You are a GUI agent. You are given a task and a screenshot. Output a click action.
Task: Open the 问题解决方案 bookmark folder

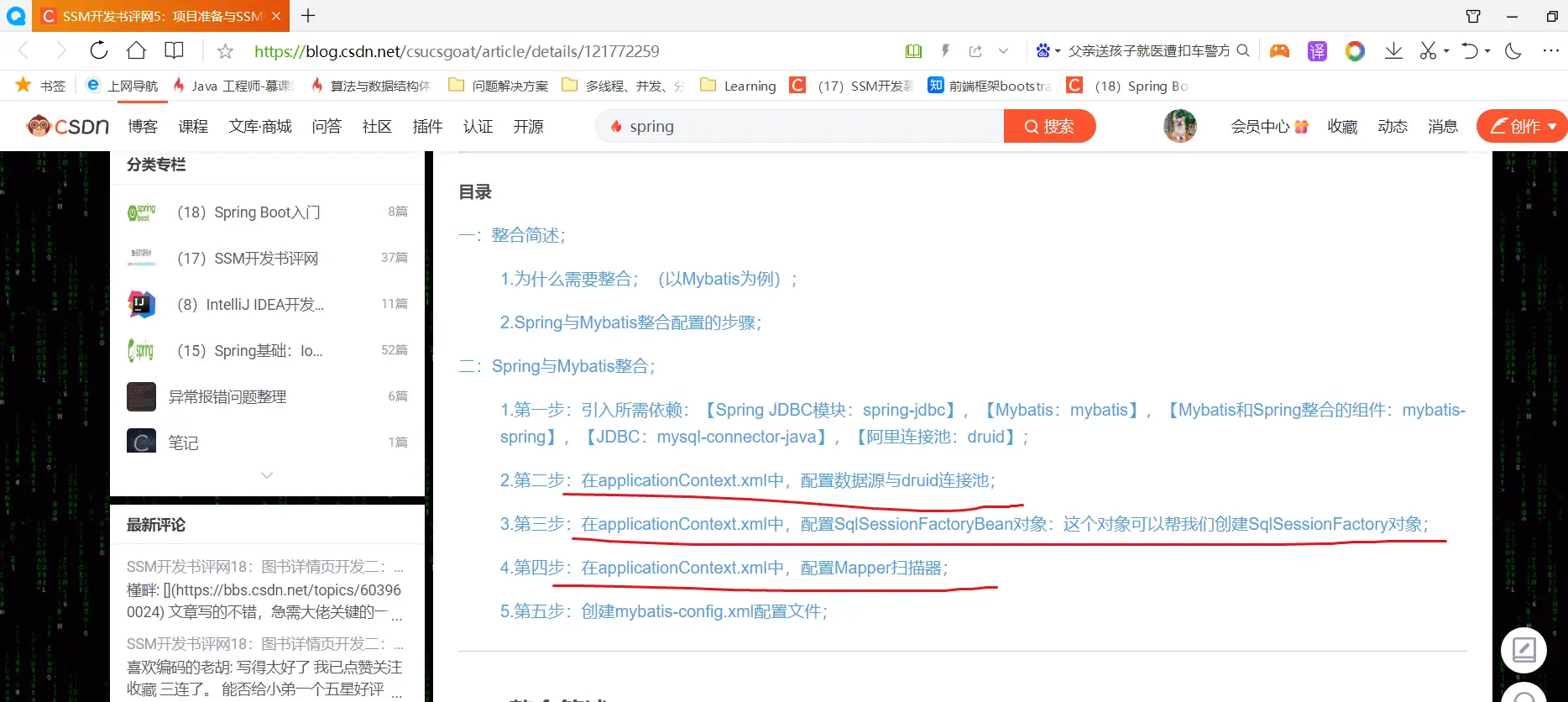[x=499, y=86]
